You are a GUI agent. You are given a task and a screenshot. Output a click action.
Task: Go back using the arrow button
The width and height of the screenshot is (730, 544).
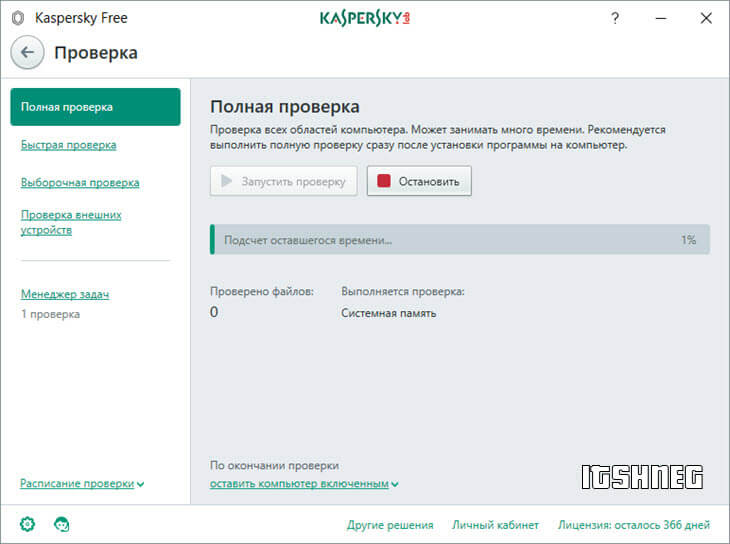tap(27, 52)
